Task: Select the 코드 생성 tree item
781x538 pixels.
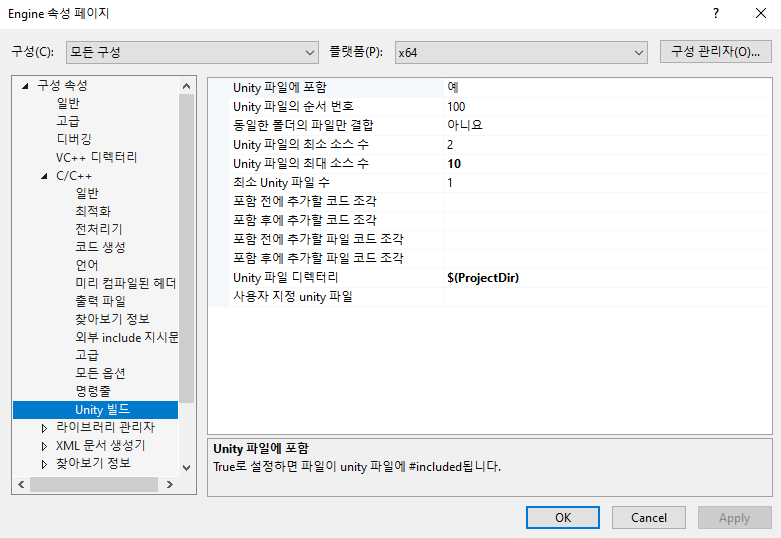Action: (x=100, y=247)
